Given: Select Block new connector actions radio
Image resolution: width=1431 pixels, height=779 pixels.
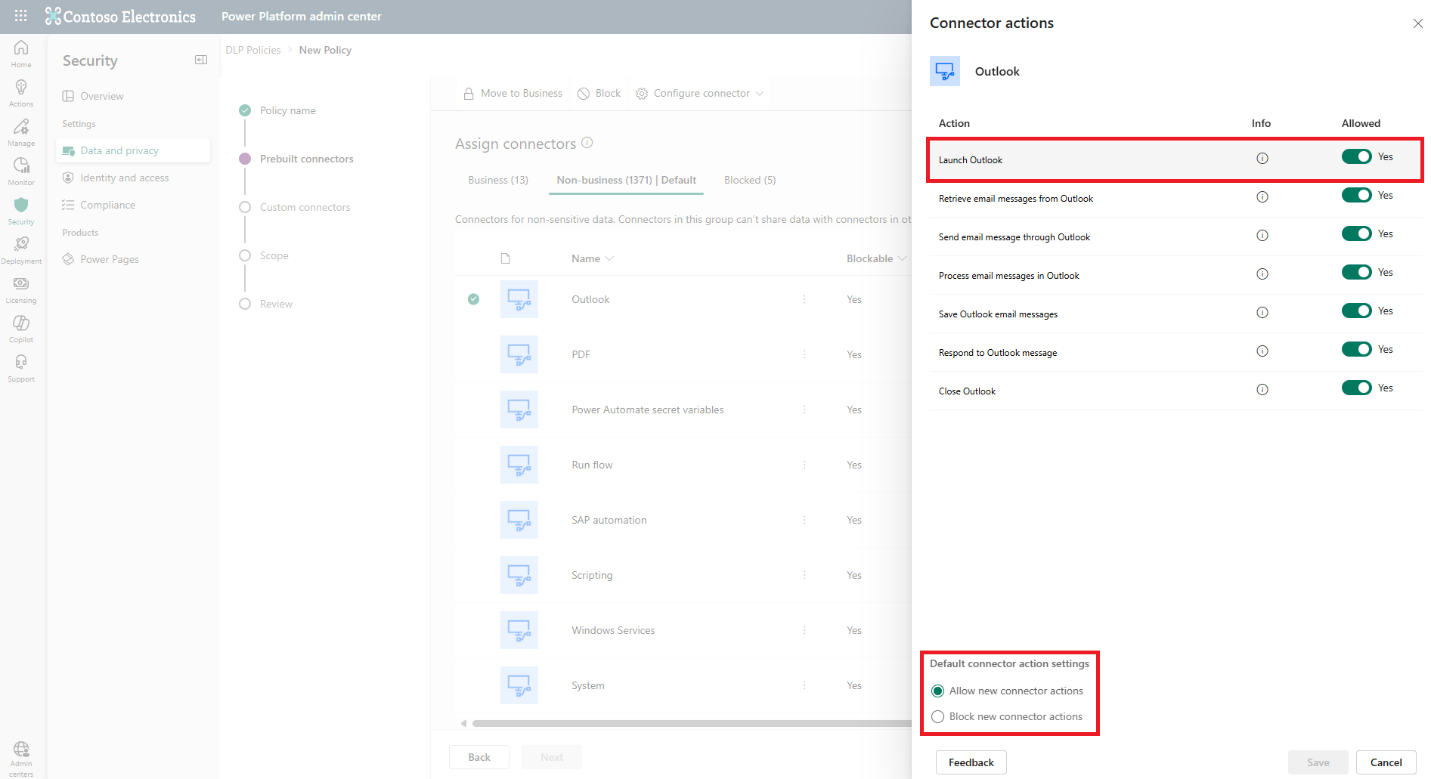Looking at the screenshot, I should tap(937, 716).
